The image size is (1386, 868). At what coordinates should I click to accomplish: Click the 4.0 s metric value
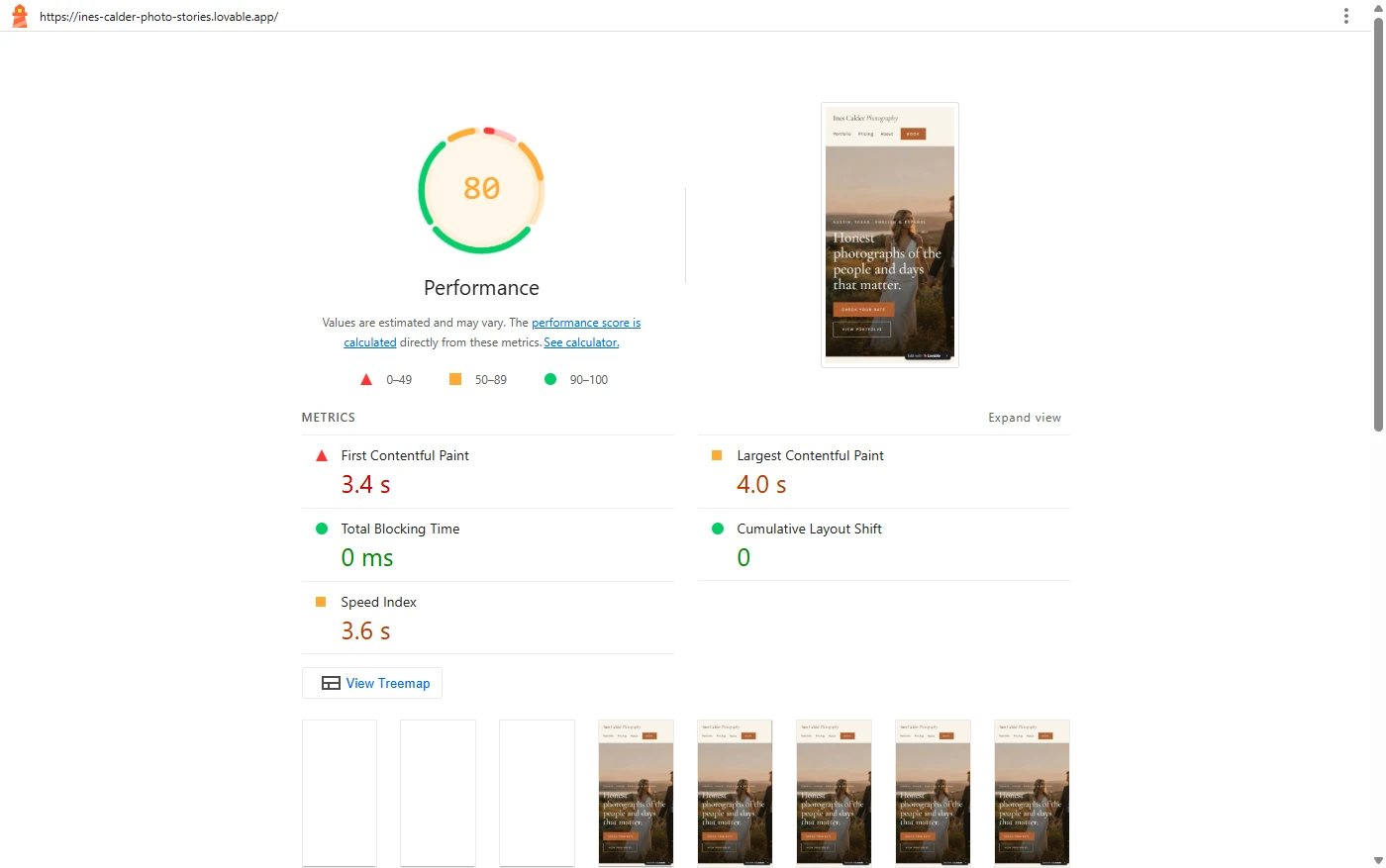click(761, 484)
